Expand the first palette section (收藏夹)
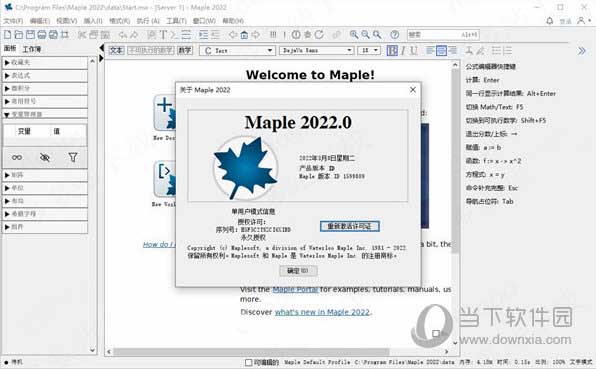Screen dimensions: 596x369 (45, 63)
